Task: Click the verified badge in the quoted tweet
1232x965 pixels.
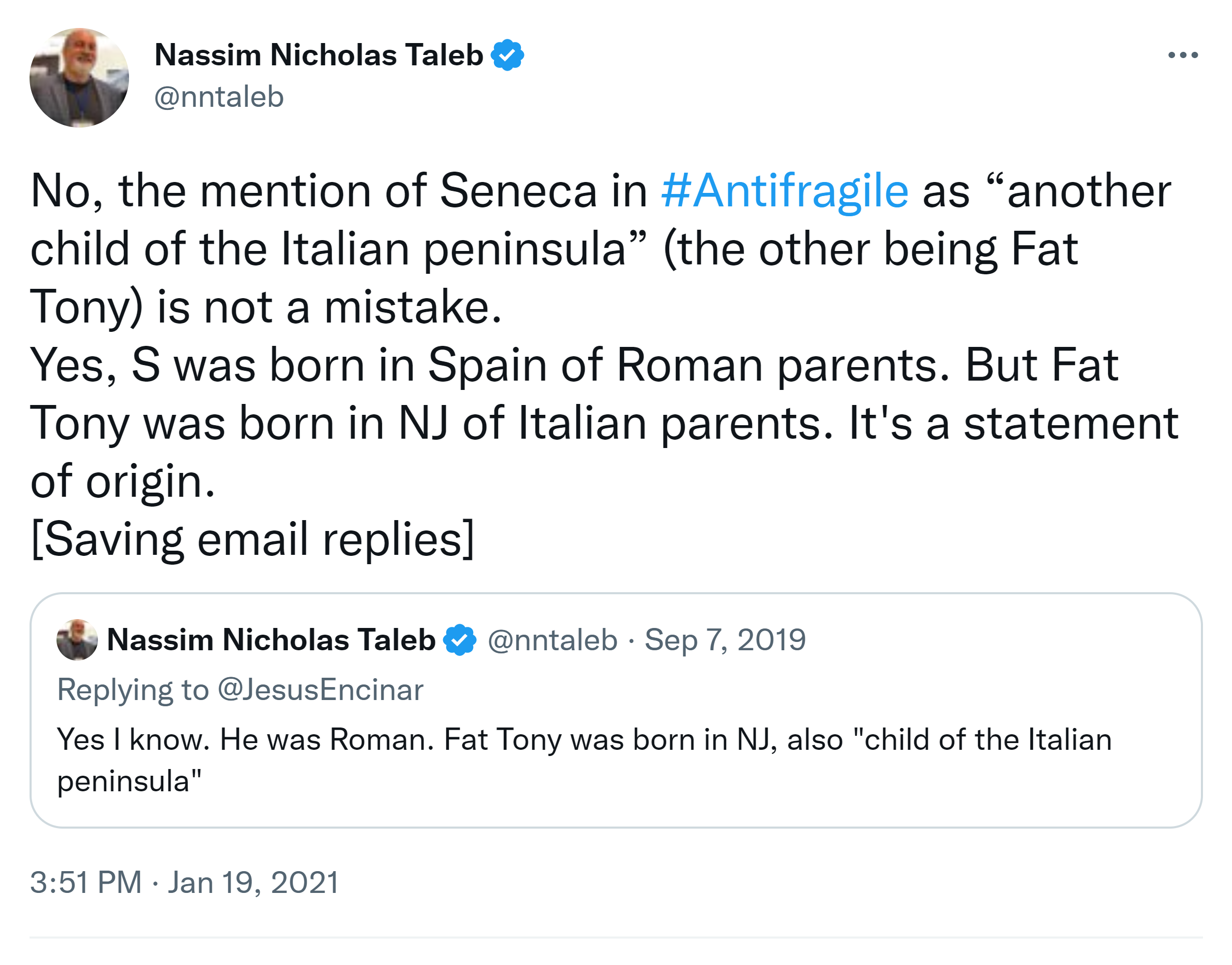Action: click(x=460, y=639)
